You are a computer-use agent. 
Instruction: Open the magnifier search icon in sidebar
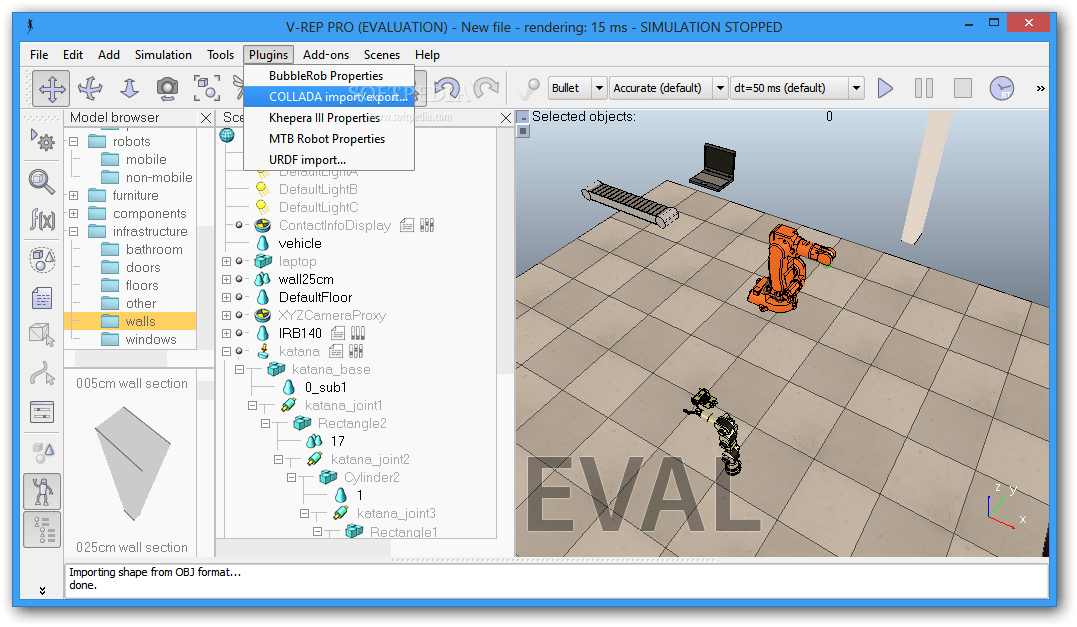click(42, 182)
